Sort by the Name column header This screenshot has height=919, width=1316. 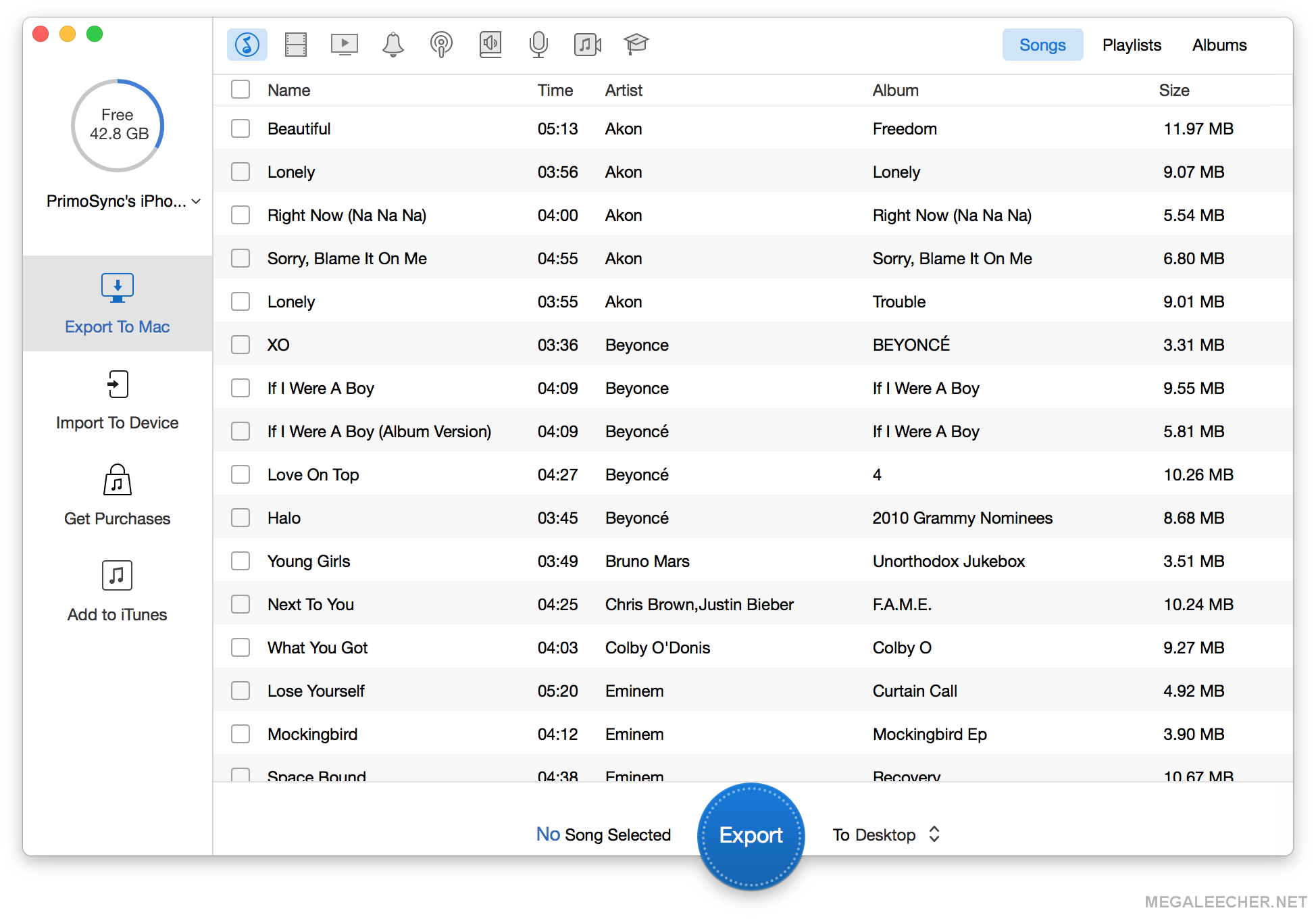coord(288,90)
